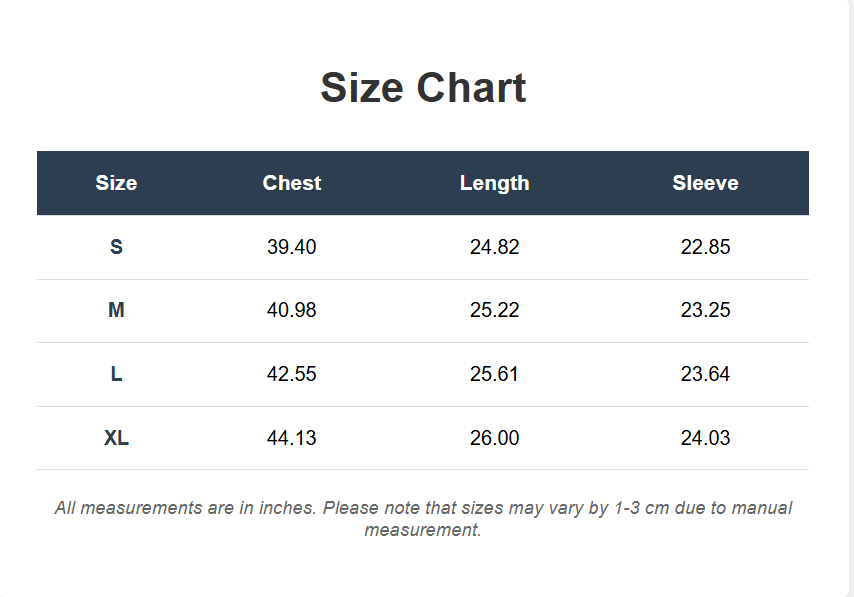Viewport: 854px width, 597px height.
Task: Click the Length column header
Action: (x=494, y=183)
